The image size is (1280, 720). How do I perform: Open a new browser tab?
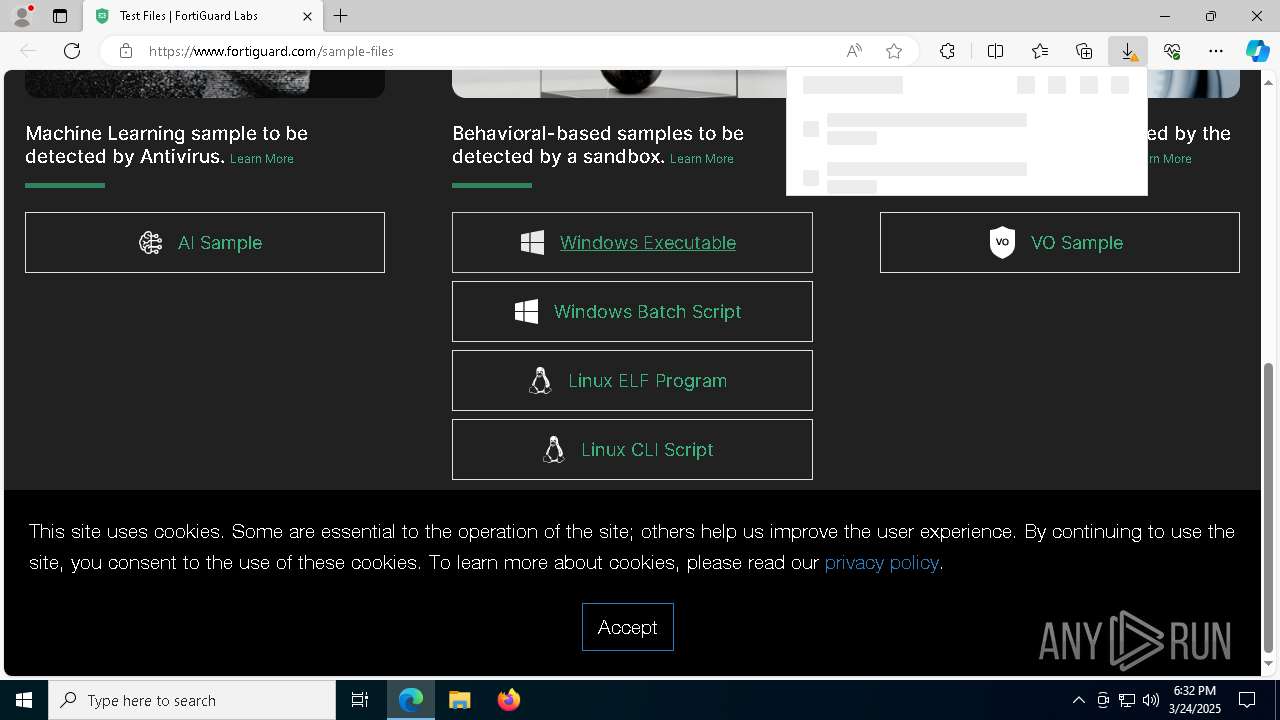click(x=341, y=16)
